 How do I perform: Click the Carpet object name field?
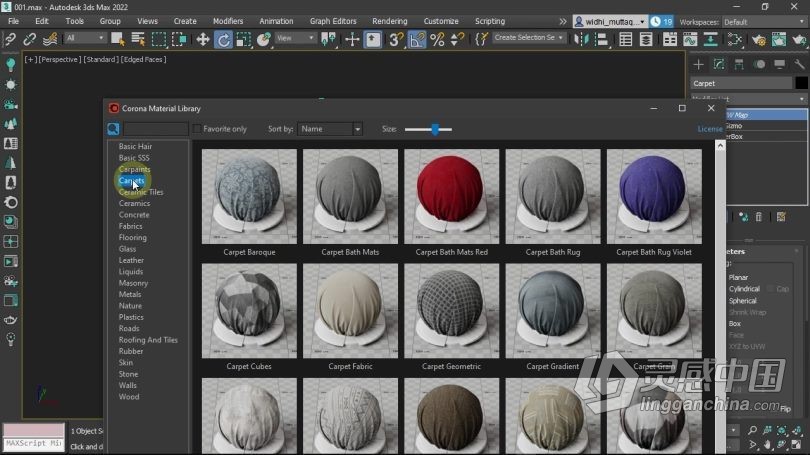coord(741,83)
